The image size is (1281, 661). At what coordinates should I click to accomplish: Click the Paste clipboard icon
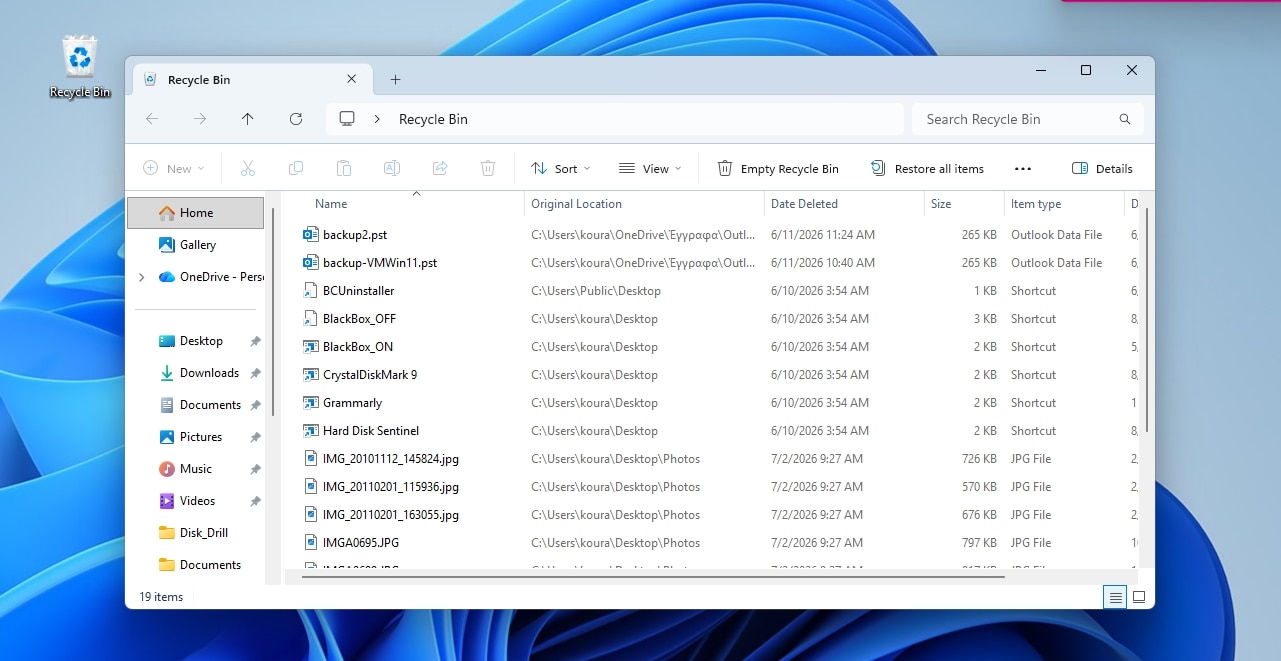[344, 168]
